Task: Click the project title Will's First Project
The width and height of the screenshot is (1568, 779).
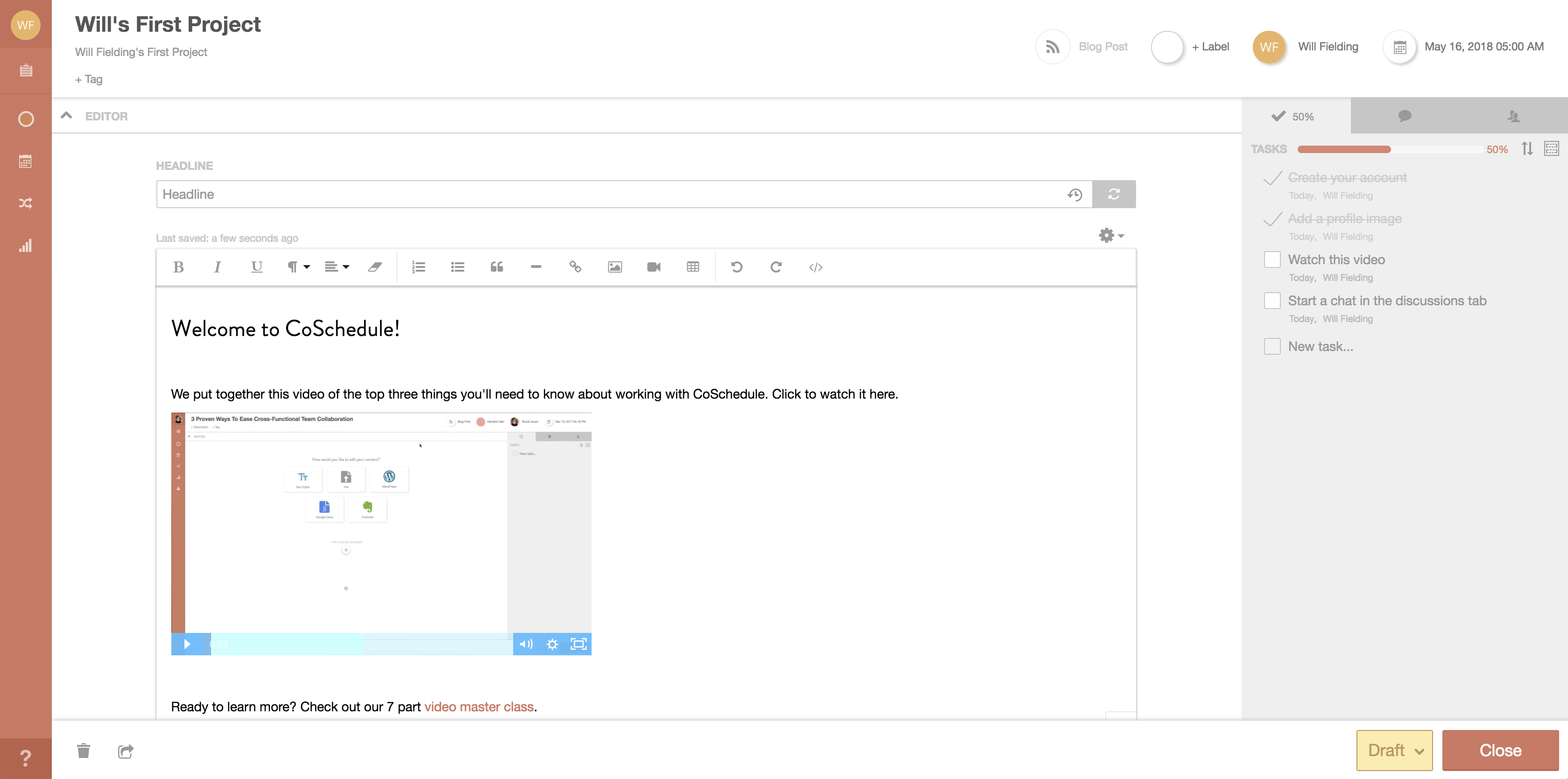Action: (168, 24)
